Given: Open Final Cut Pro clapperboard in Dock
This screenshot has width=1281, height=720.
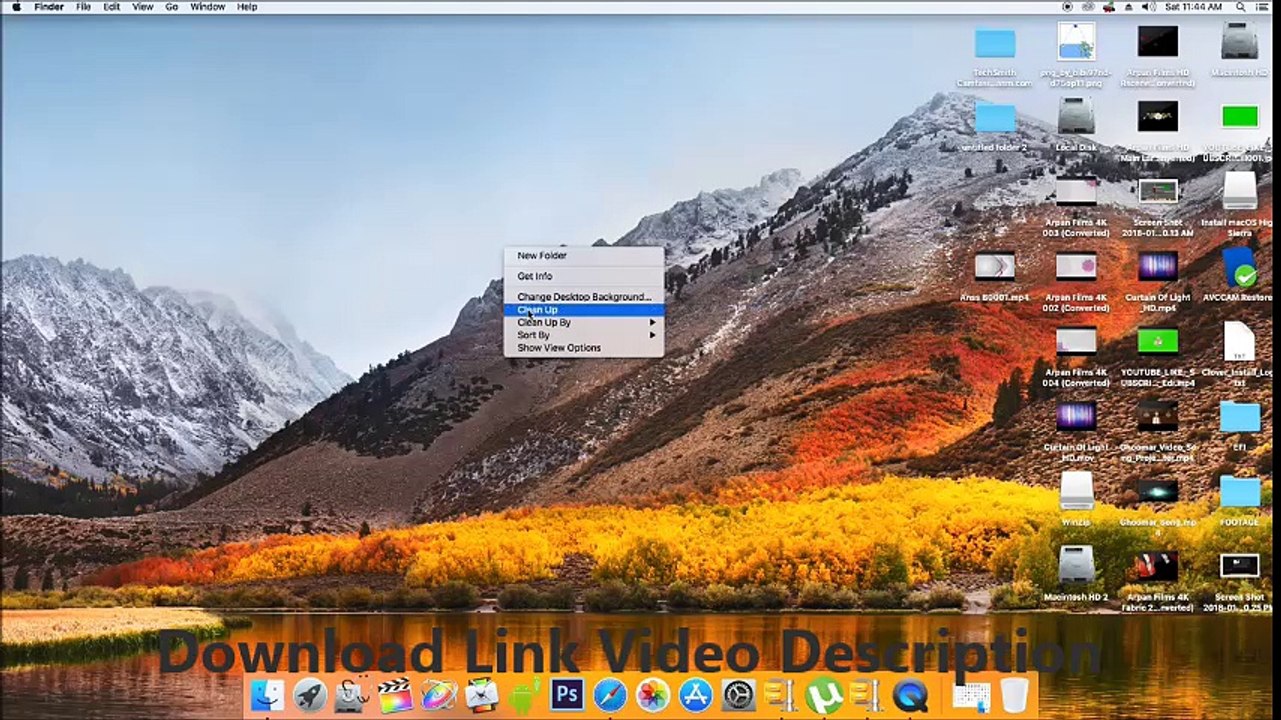Looking at the screenshot, I should pos(396,695).
